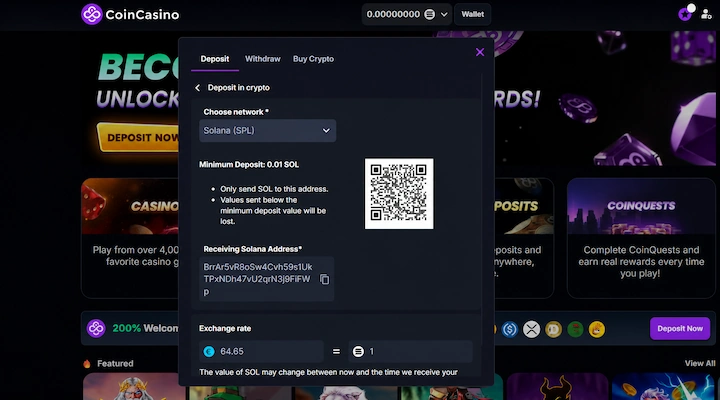Click the Dogecoin icon

553,329
